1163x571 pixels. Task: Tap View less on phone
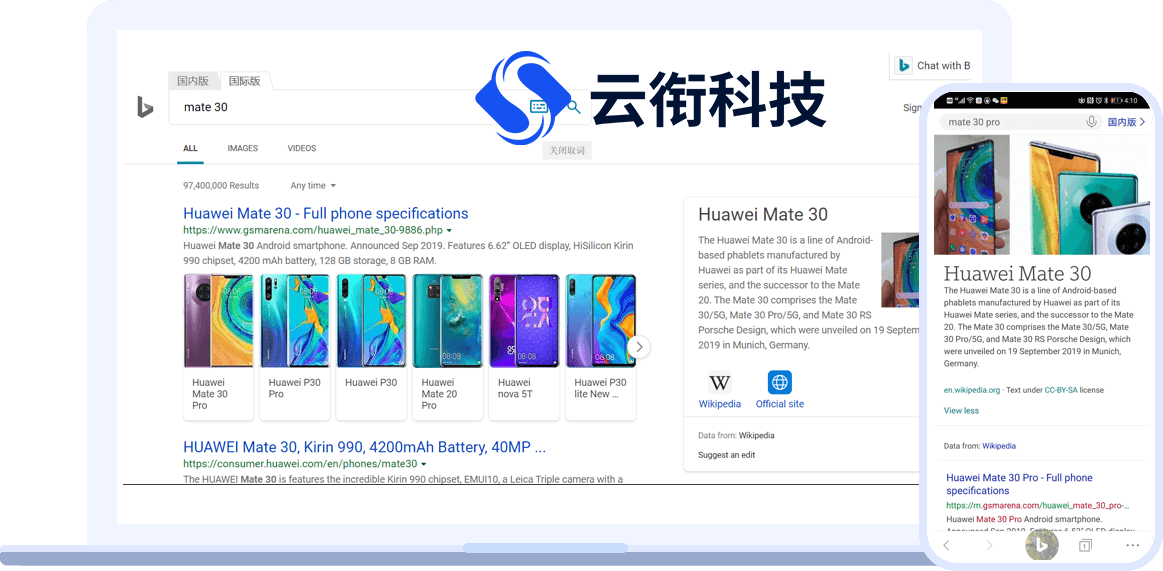961,410
